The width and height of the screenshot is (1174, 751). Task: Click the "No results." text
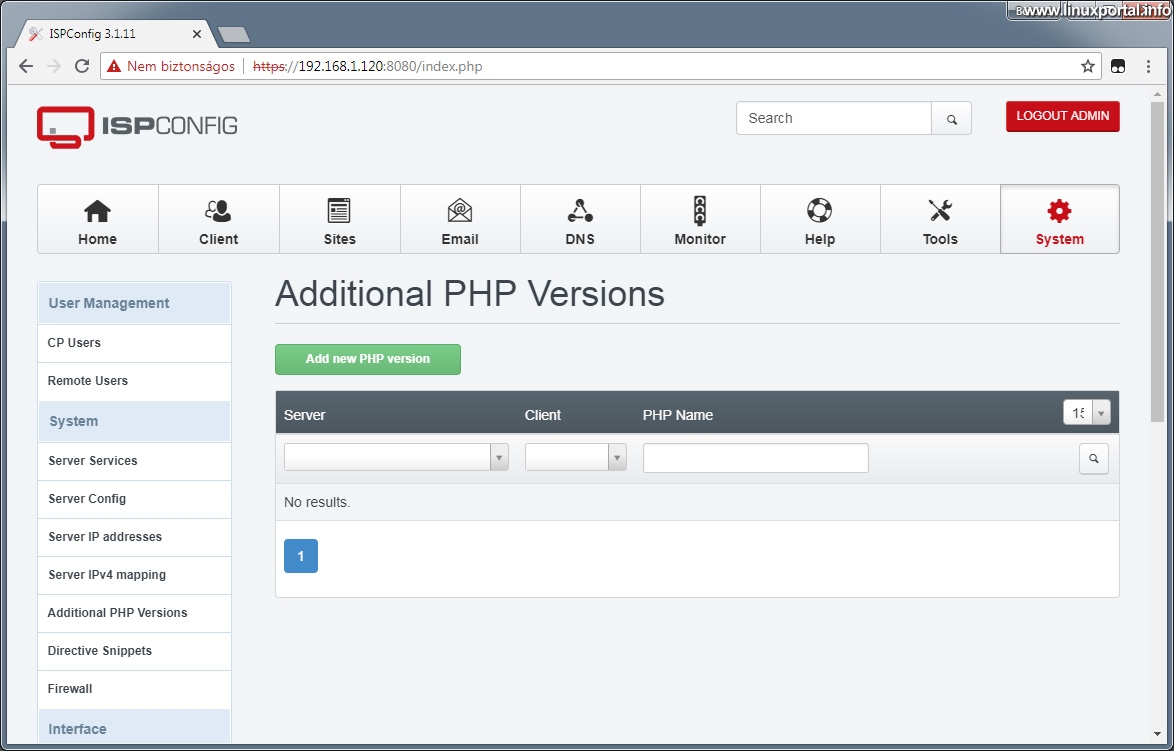click(317, 502)
